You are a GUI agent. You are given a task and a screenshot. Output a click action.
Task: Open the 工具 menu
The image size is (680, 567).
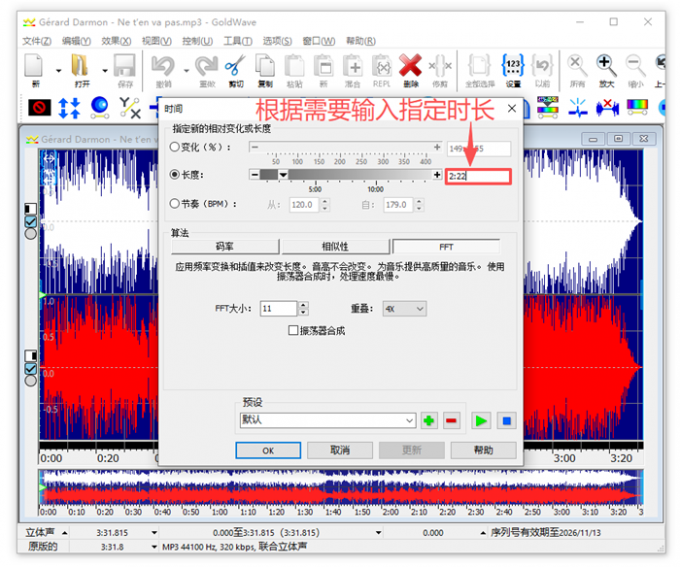point(238,41)
